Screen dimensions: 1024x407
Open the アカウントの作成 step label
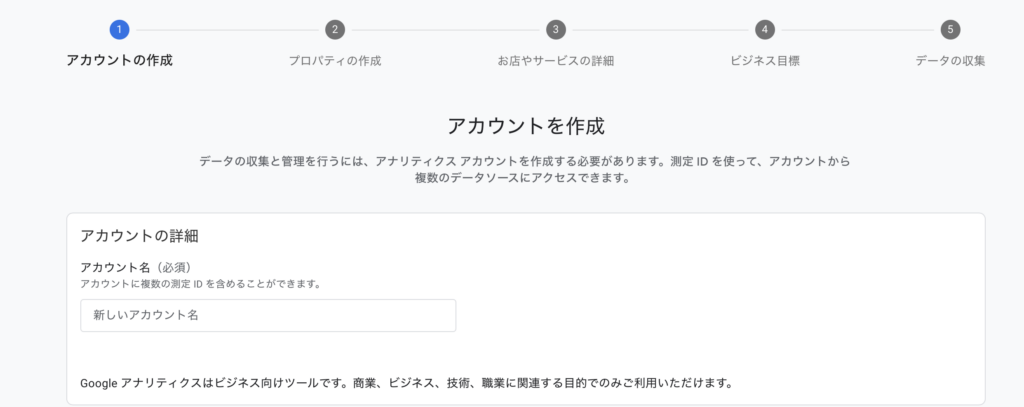coord(120,61)
